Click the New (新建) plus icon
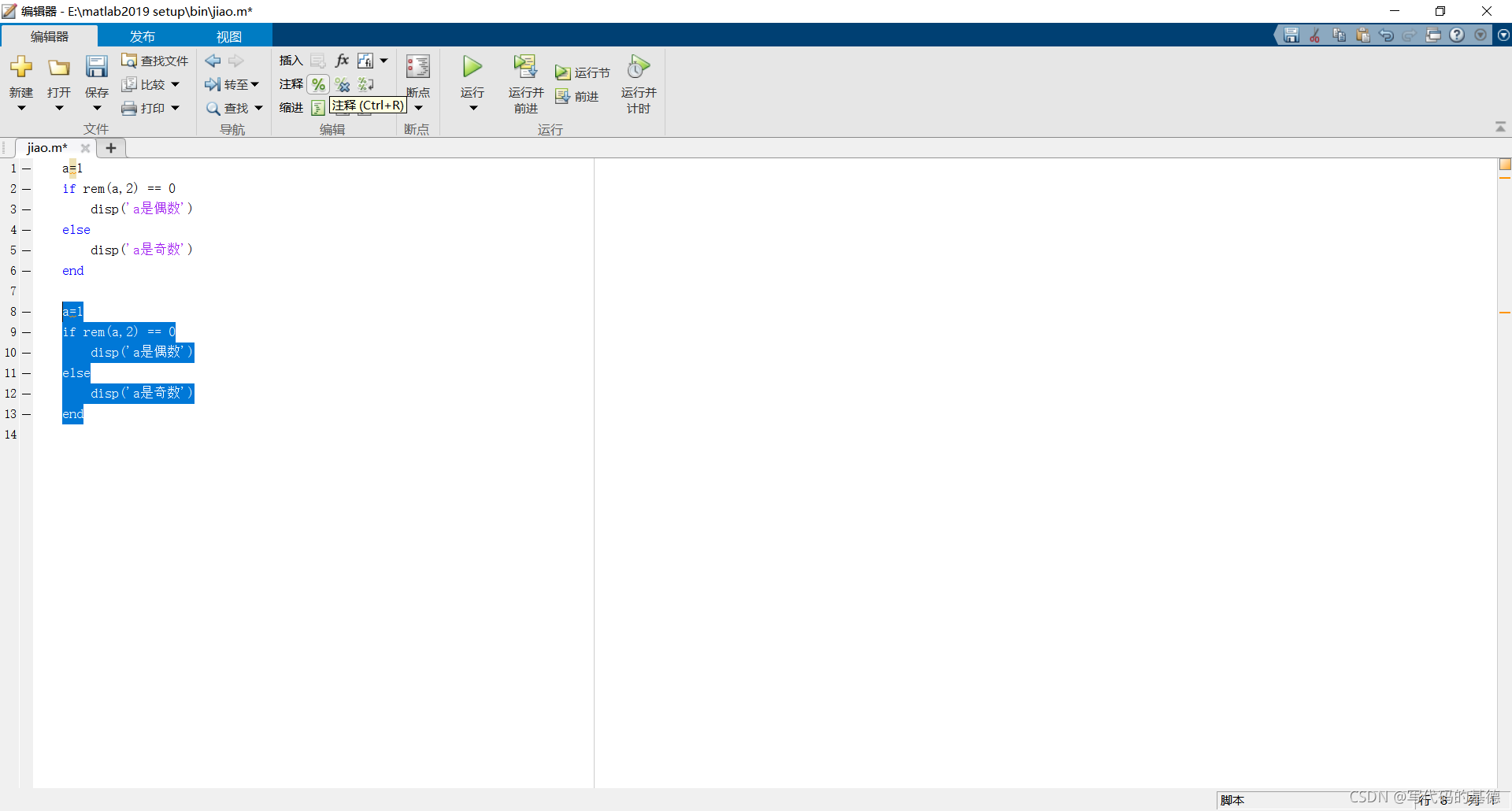This screenshot has height=811, width=1512. pyautogui.click(x=21, y=66)
